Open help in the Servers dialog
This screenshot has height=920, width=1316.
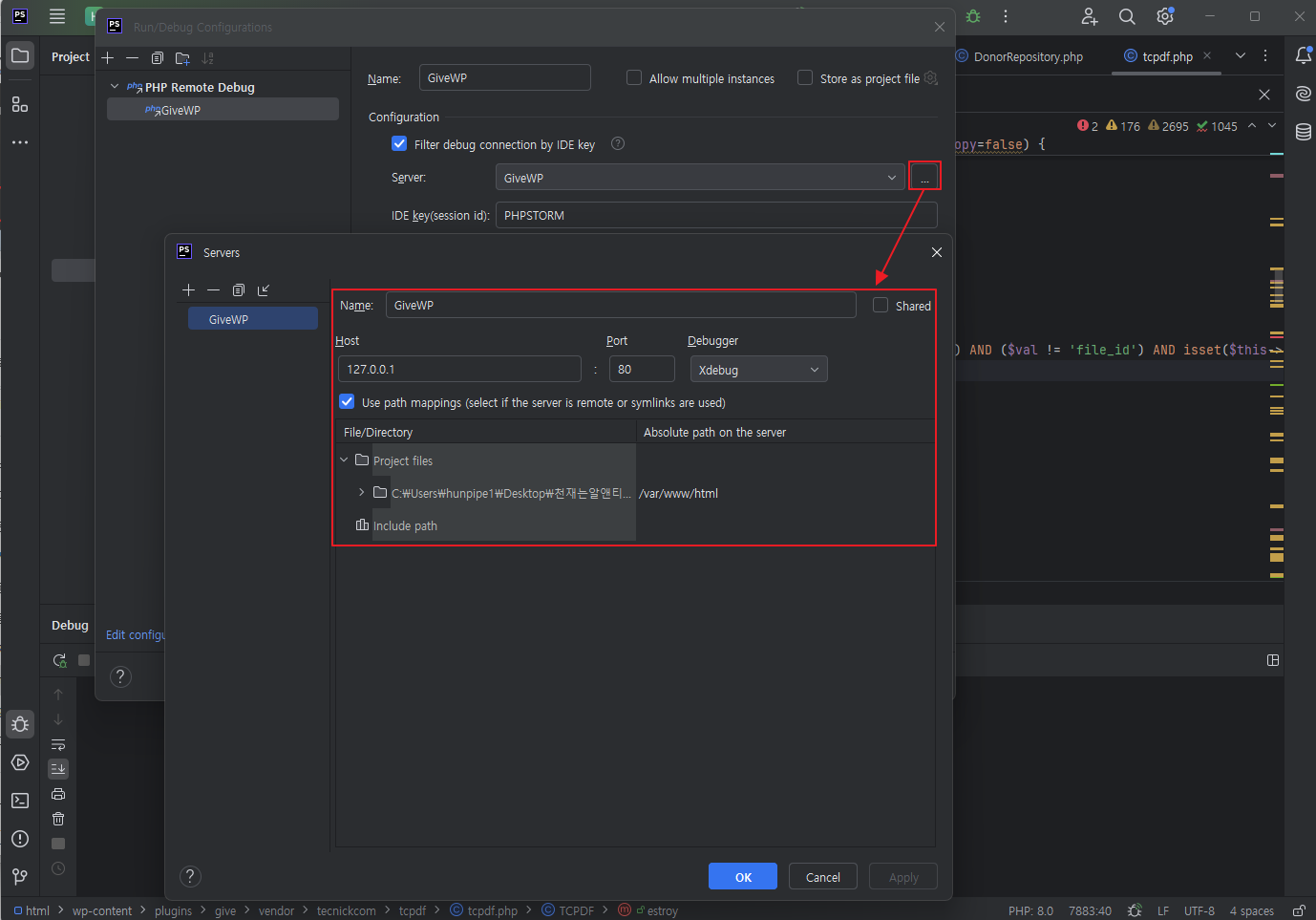(190, 876)
